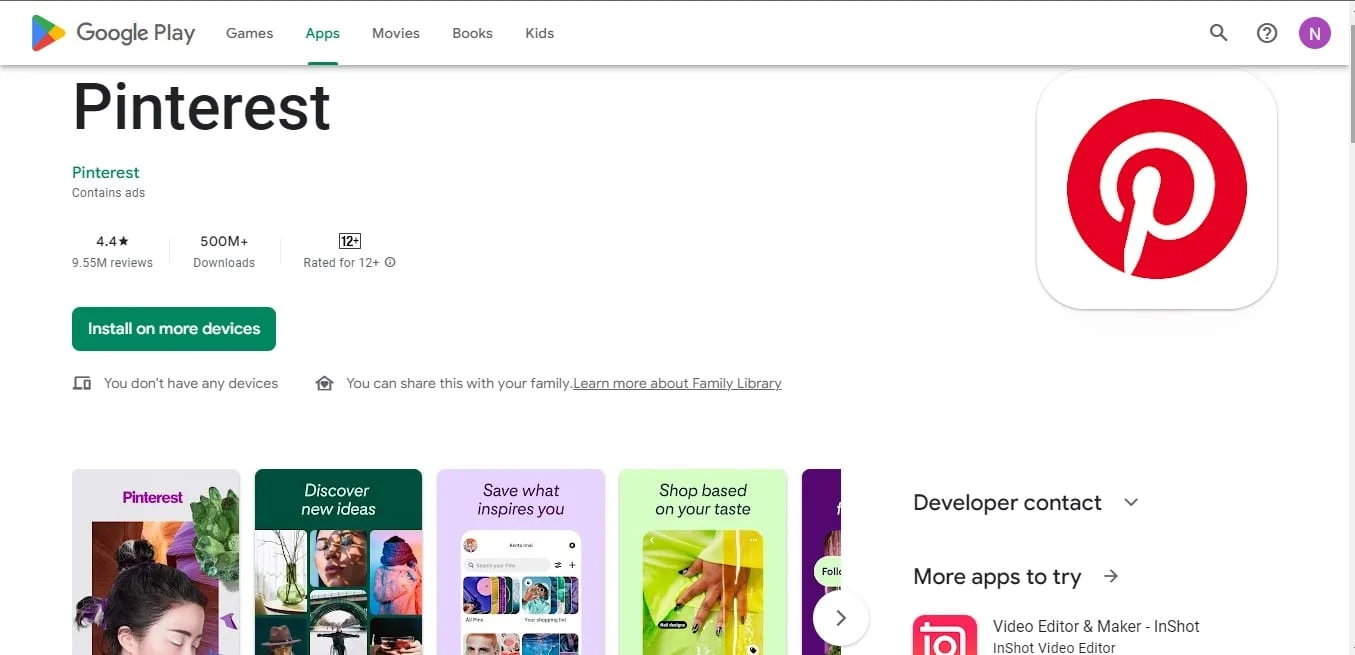Open the account avatar N
This screenshot has height=655, width=1355.
[x=1315, y=33]
